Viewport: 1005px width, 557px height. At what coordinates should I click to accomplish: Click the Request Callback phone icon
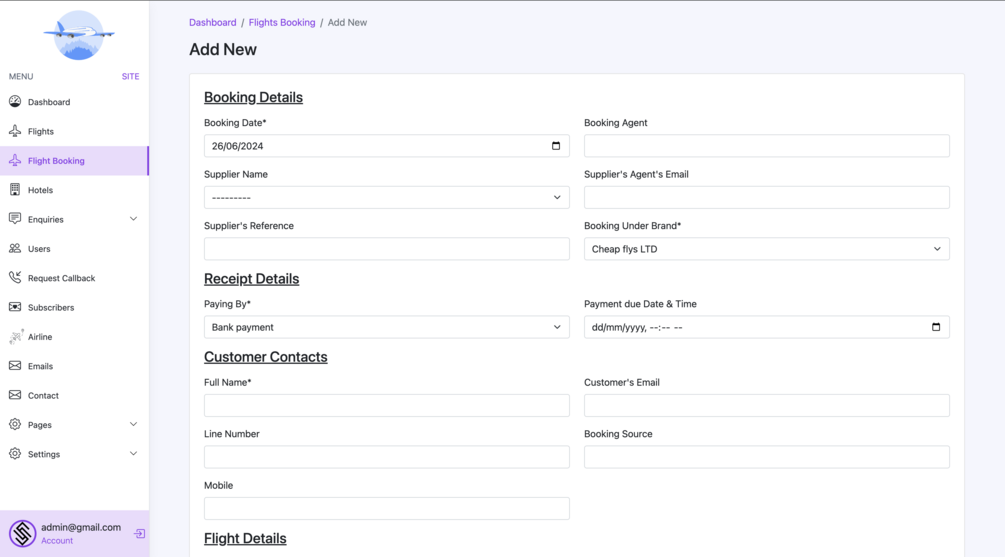pyautogui.click(x=15, y=278)
